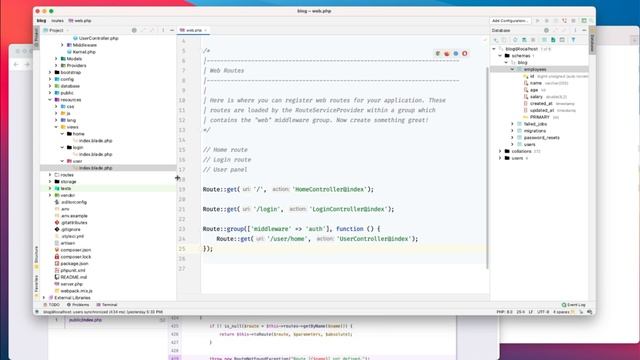
Task: Open the TODO tool window
Action: [51, 305]
